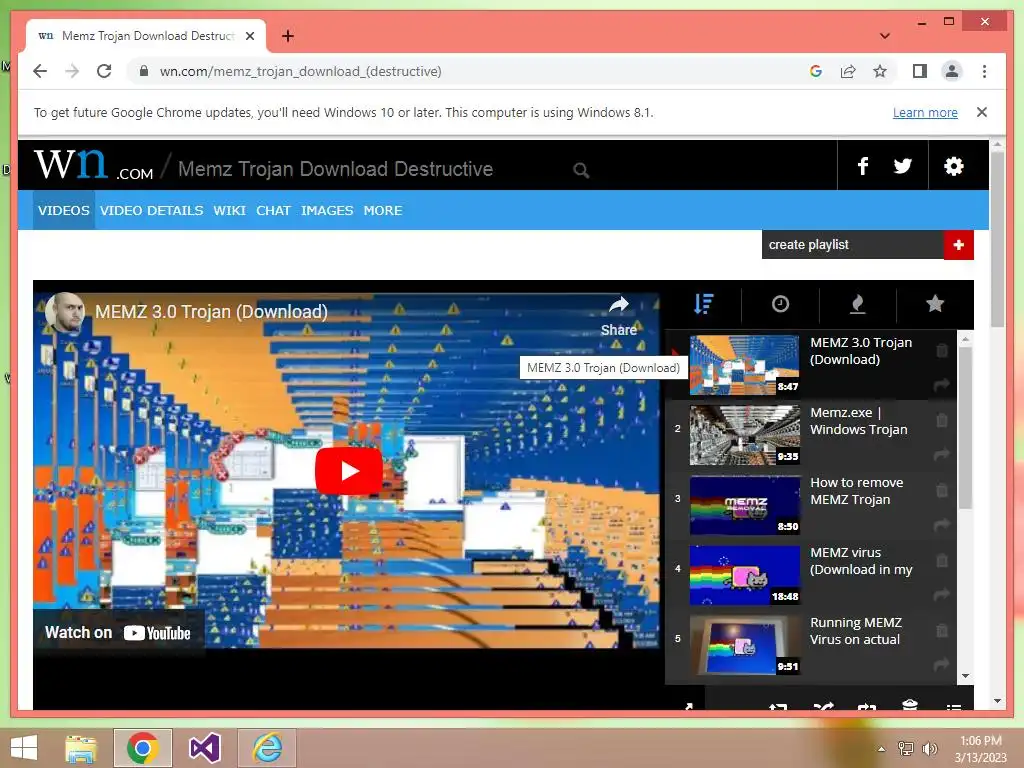Image resolution: width=1024 pixels, height=768 pixels.
Task: Dismiss the Chrome update notice bar
Action: (981, 112)
